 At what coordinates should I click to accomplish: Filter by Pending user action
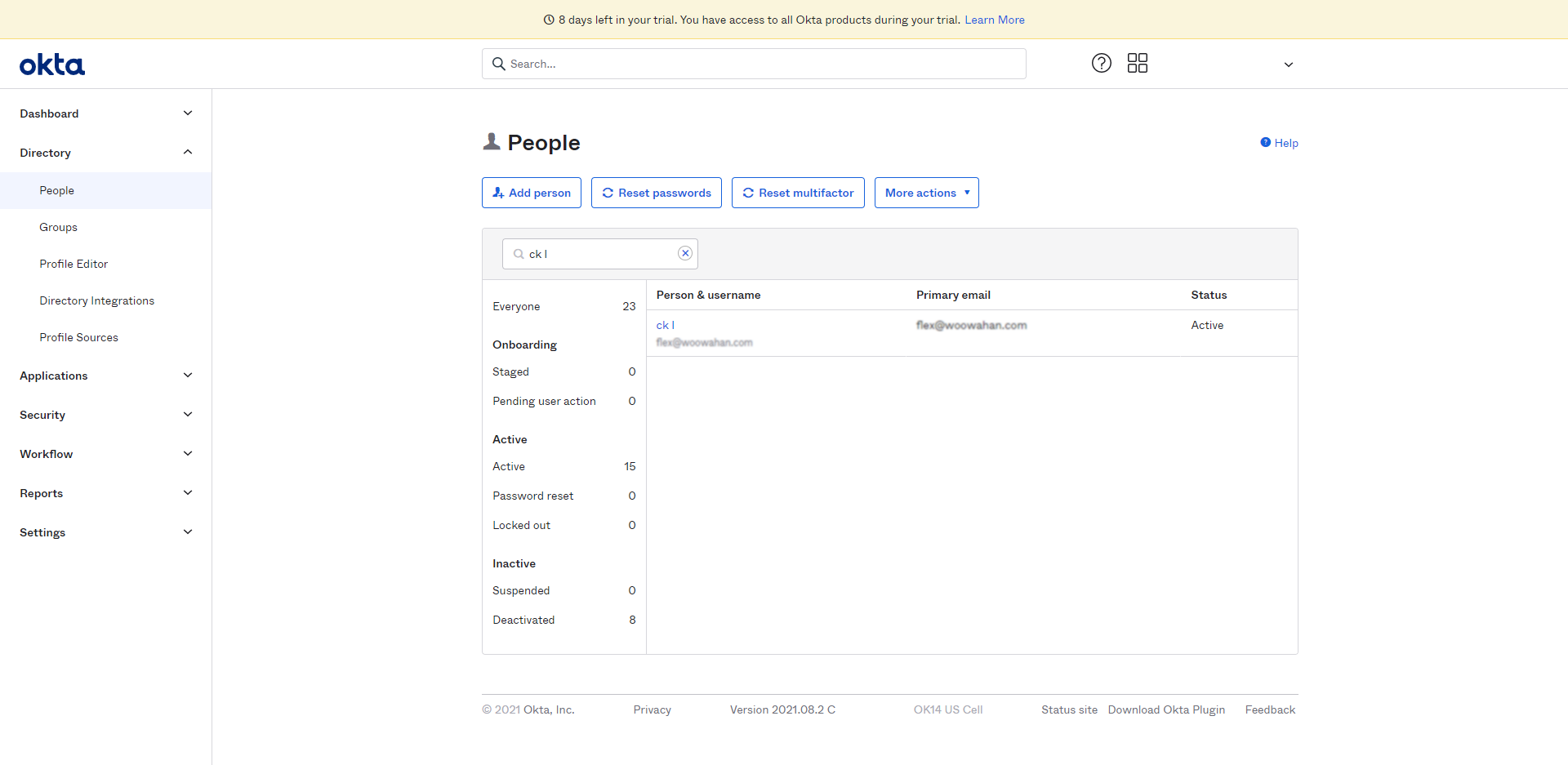click(563, 401)
